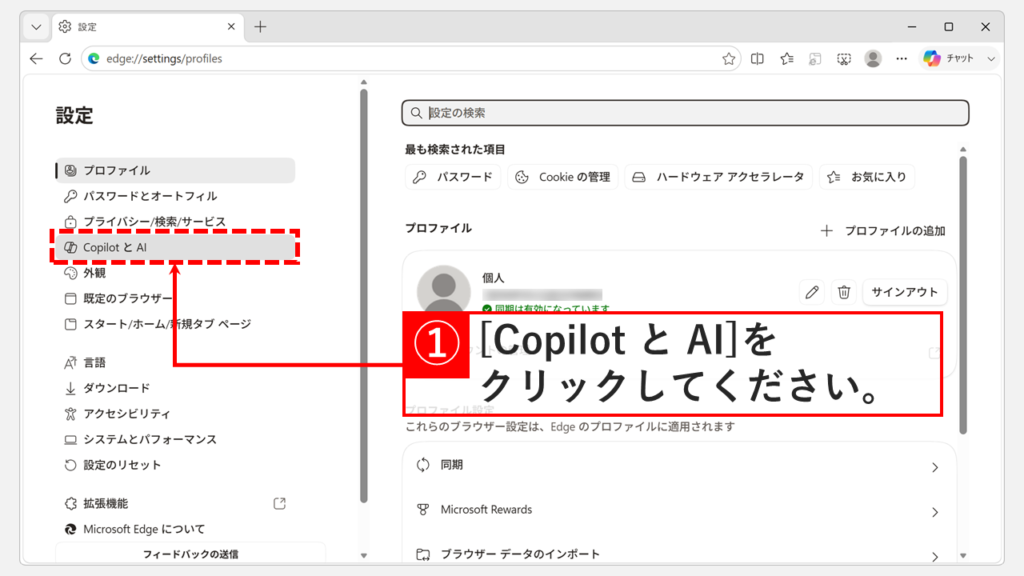Screen dimensions: 1024x576
Task: Open システムとパフォーマンス settings
Action: [175, 440]
